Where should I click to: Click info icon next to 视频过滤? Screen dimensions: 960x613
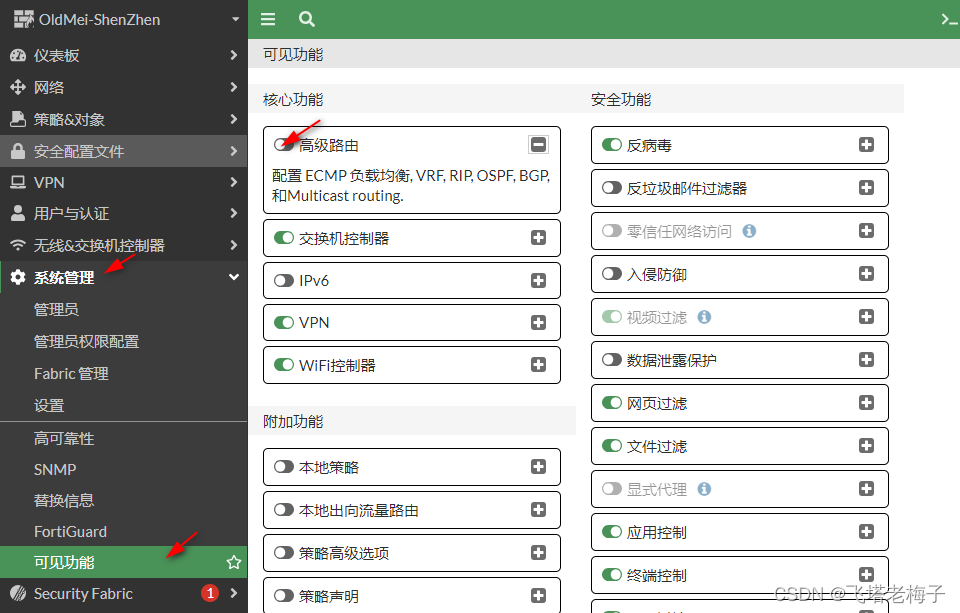[705, 317]
